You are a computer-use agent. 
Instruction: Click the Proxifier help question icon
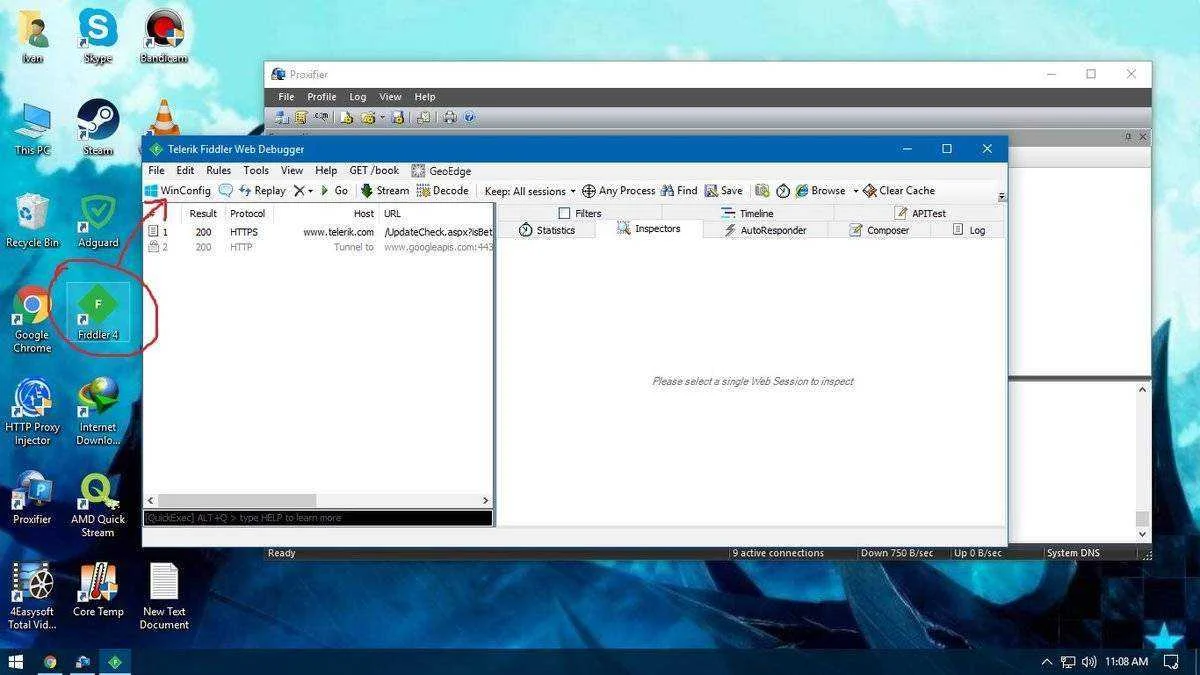pyautogui.click(x=469, y=117)
